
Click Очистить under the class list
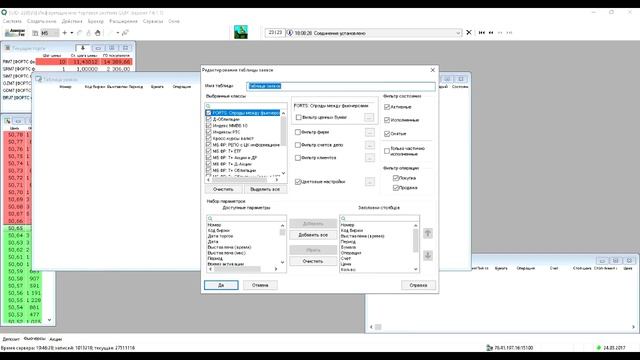coord(223,189)
